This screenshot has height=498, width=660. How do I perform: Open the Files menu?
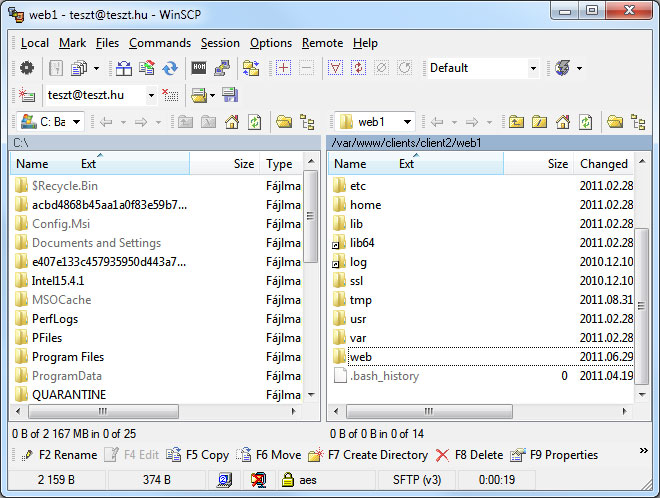107,43
